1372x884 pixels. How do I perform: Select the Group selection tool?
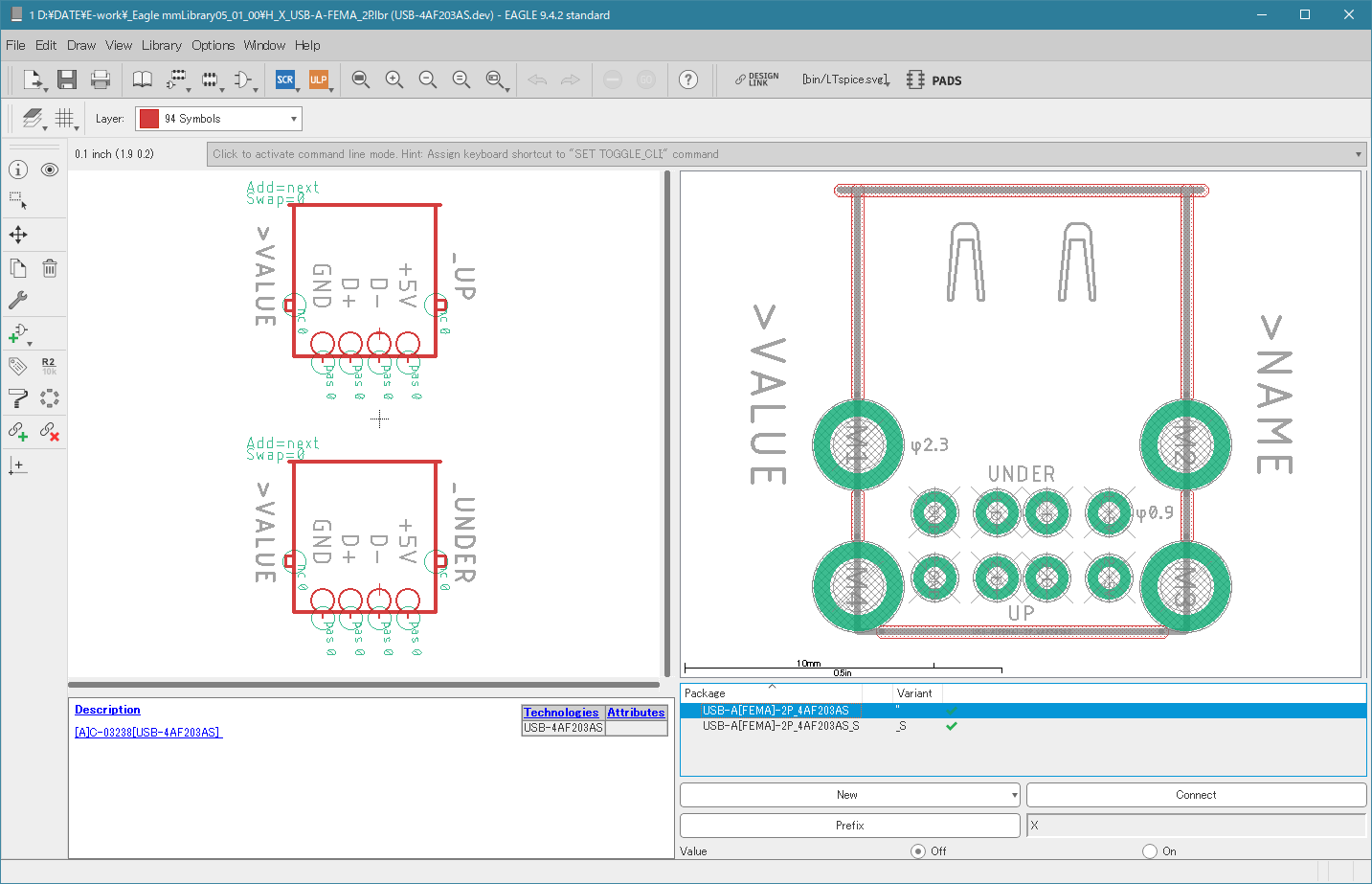(x=18, y=201)
